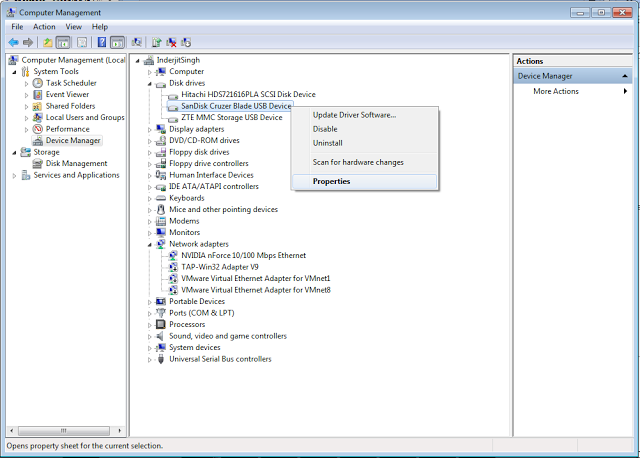Viewport: 640px width, 458px height.
Task: Select the ZTE MMC Storage USB Device
Action: (x=232, y=118)
